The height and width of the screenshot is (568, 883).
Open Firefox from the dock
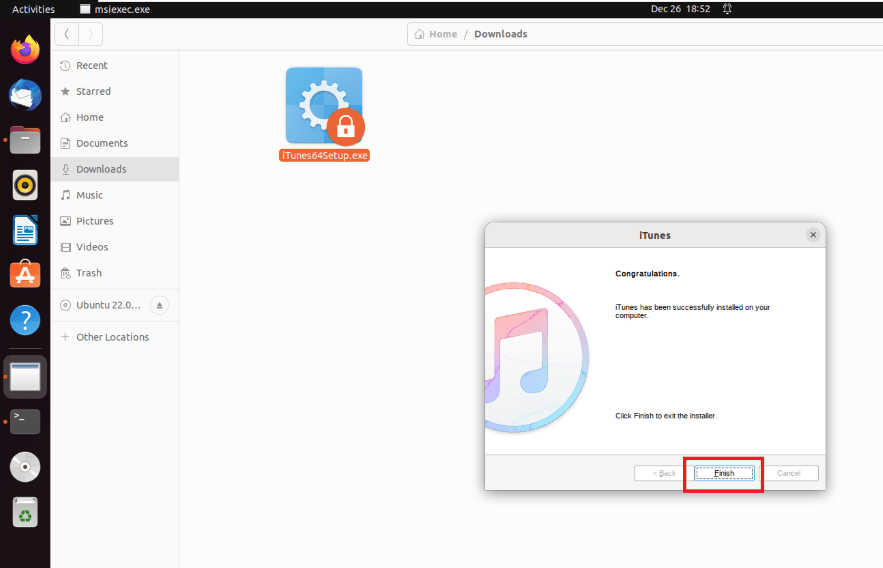[25, 50]
